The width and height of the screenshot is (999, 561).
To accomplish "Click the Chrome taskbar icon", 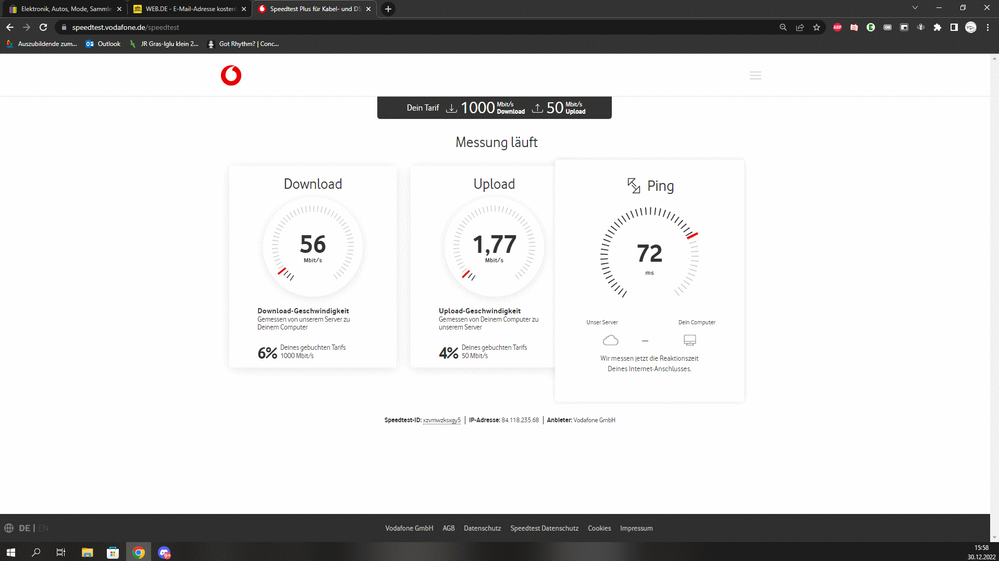I will coord(138,552).
